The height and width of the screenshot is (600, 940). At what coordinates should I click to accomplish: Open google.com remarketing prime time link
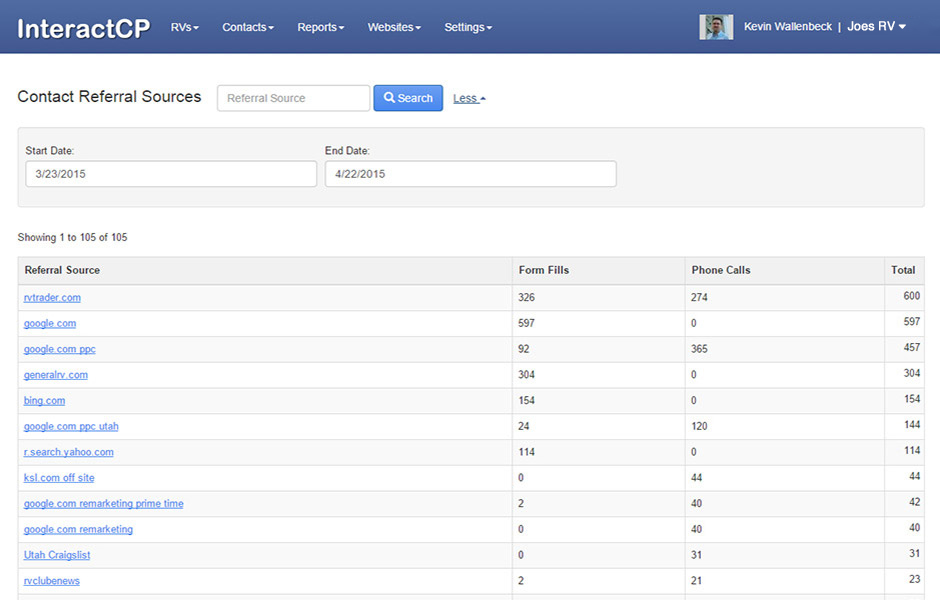(x=104, y=503)
